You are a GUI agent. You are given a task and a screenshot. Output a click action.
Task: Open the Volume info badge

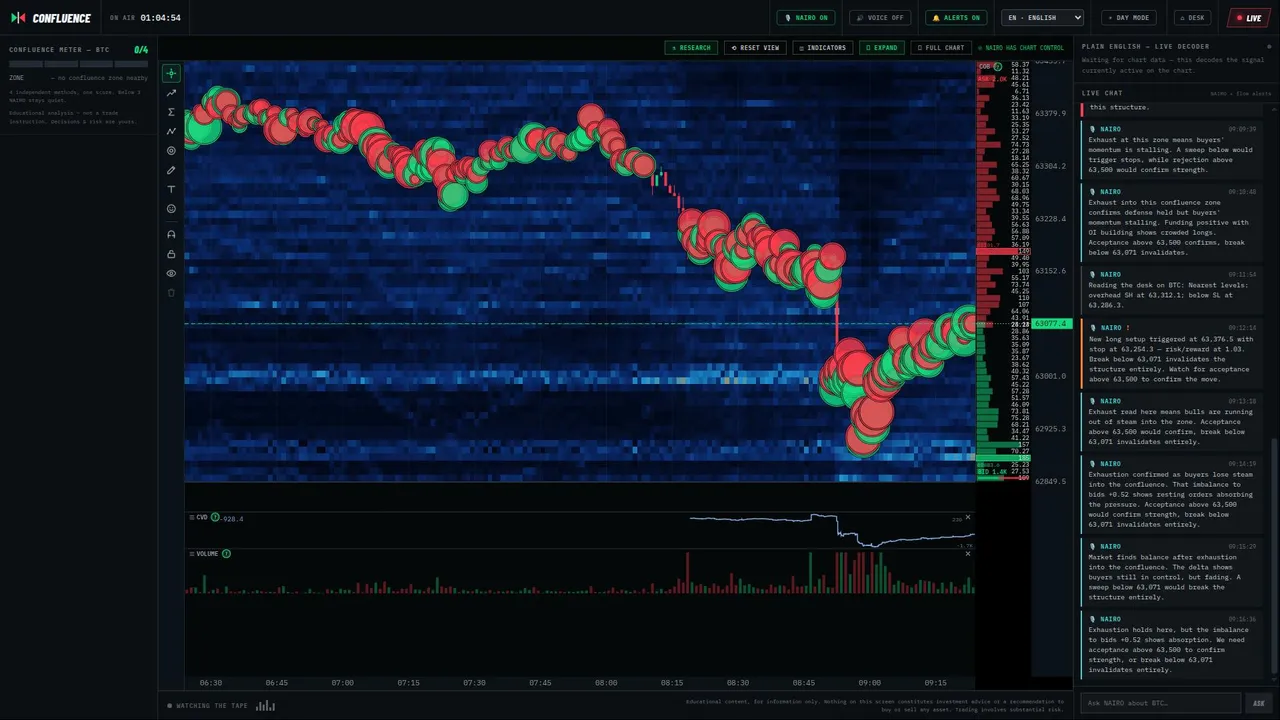point(226,553)
